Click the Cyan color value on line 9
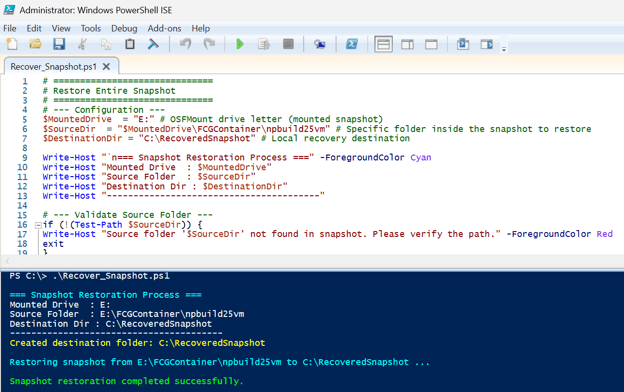 coord(421,158)
